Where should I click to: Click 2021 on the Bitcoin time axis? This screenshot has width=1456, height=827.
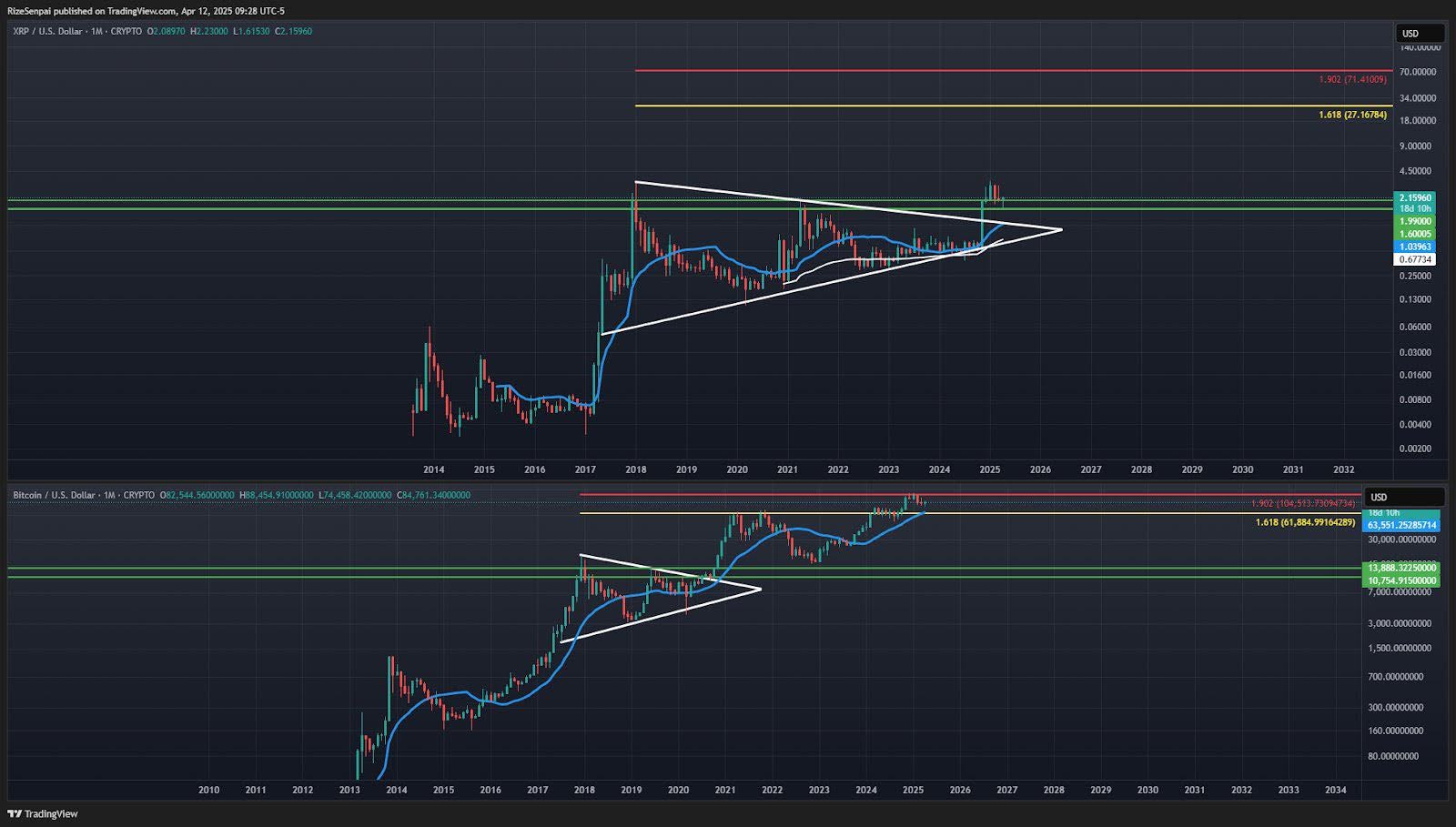coord(724,790)
